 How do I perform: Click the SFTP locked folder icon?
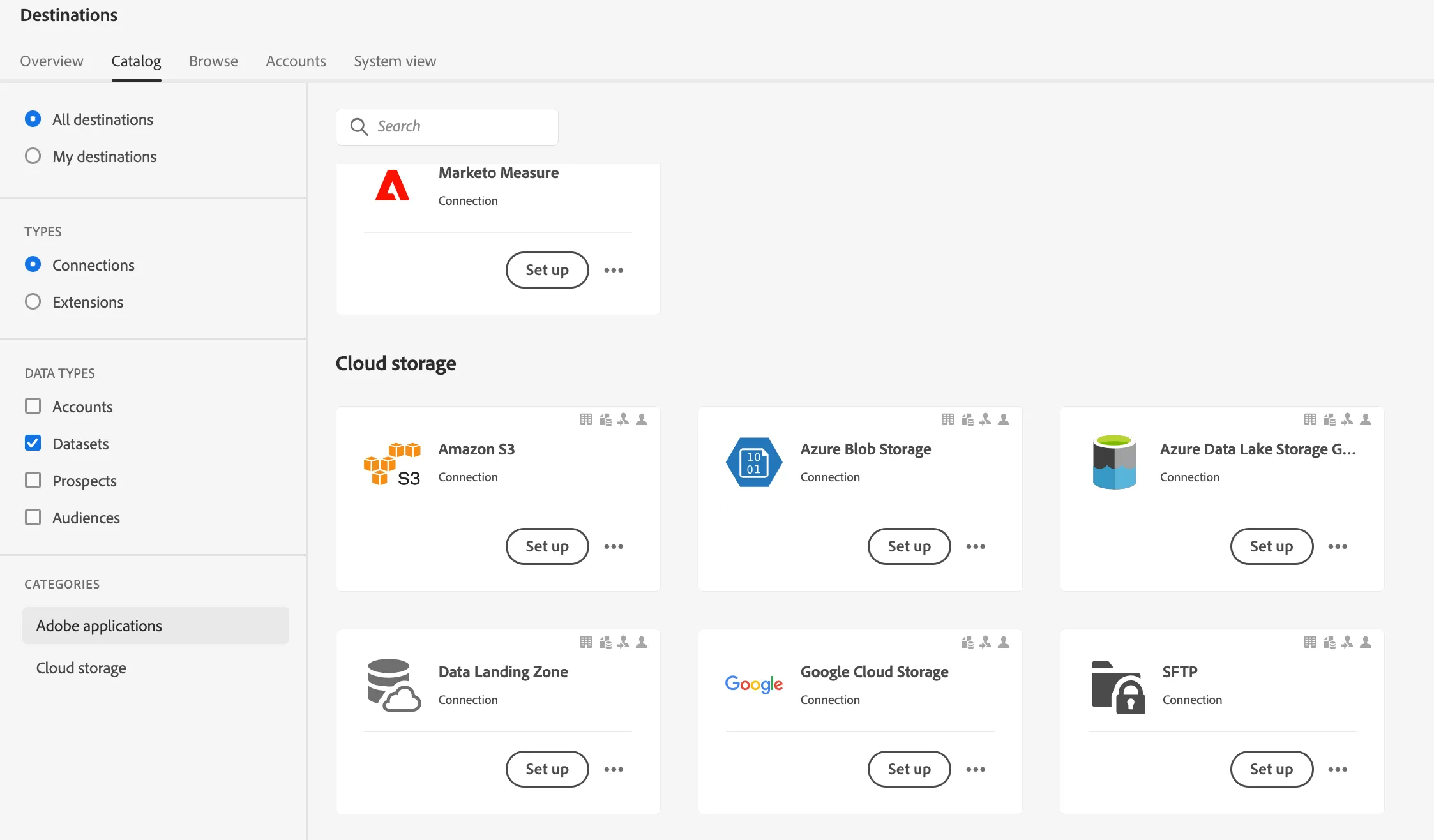point(1119,687)
